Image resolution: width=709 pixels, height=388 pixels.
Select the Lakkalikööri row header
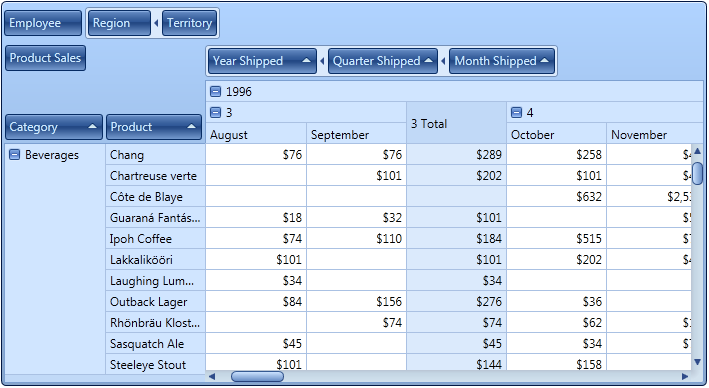pos(155,260)
